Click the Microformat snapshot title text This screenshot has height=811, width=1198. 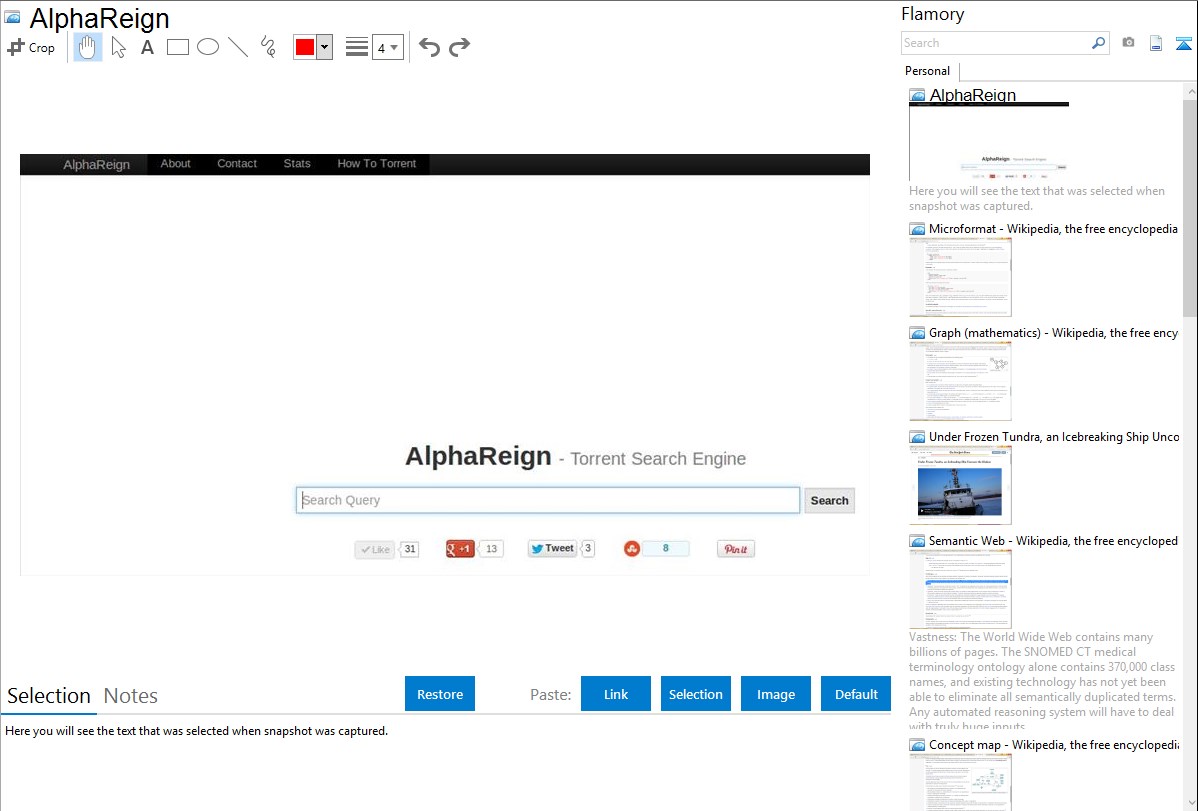[1053, 229]
